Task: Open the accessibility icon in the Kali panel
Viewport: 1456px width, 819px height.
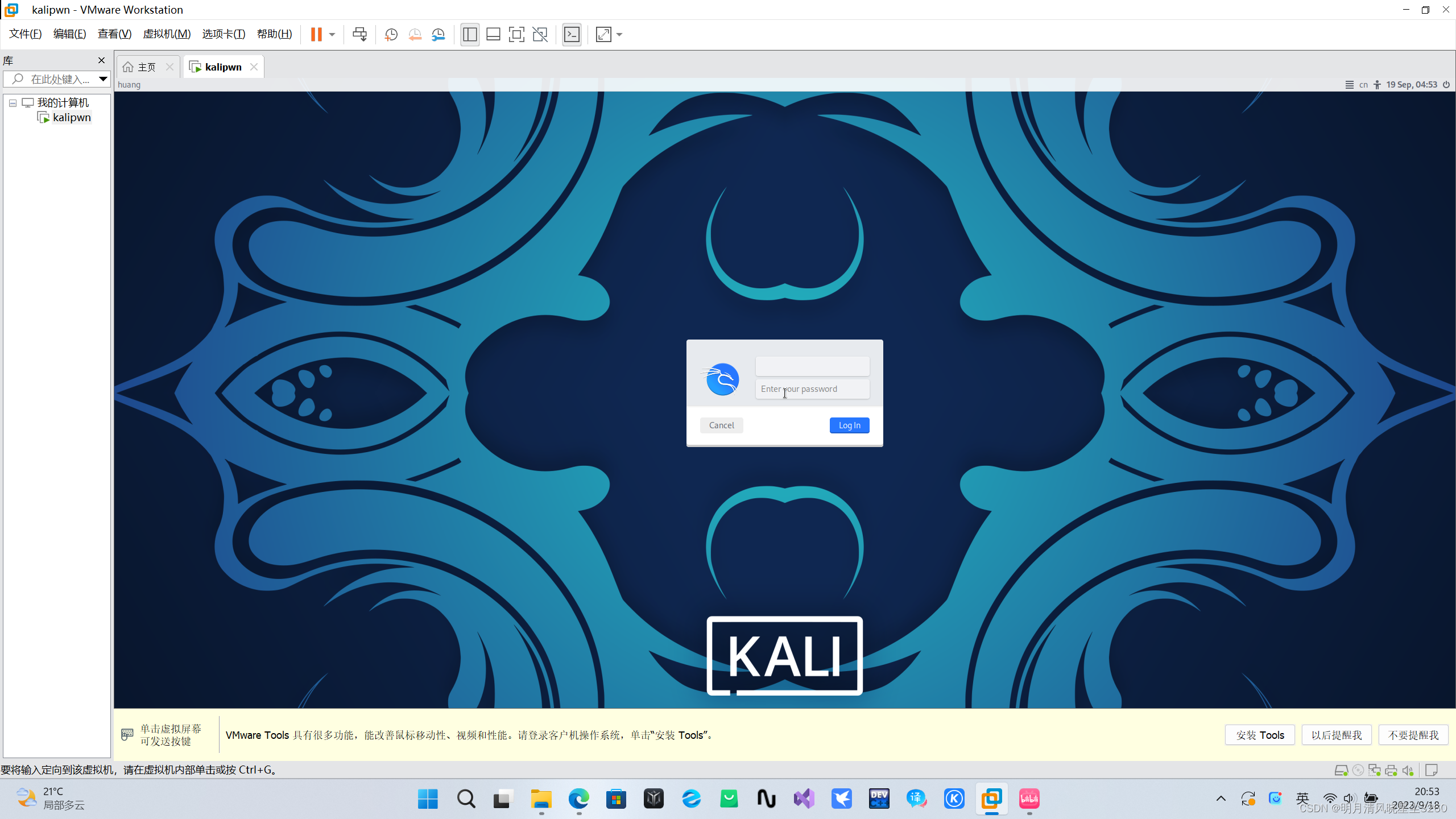Action: click(1377, 85)
